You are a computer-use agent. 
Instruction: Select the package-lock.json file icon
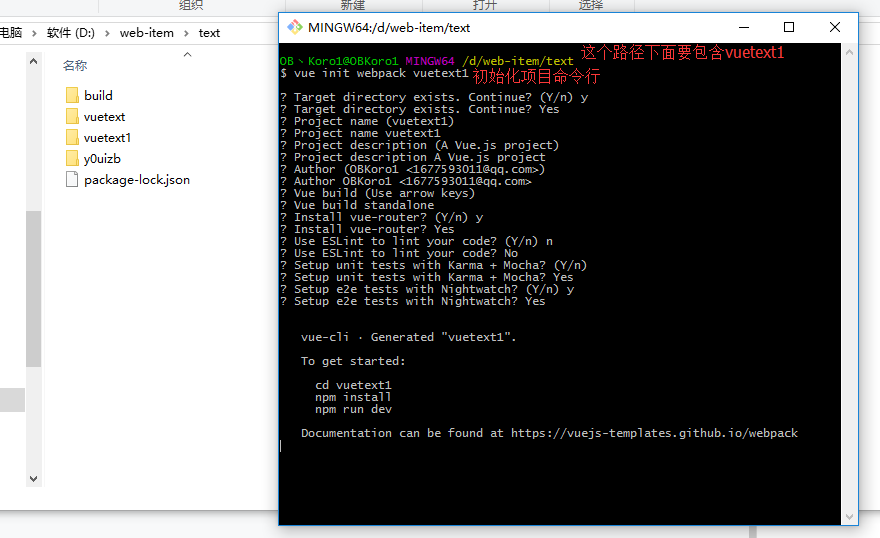tap(72, 180)
